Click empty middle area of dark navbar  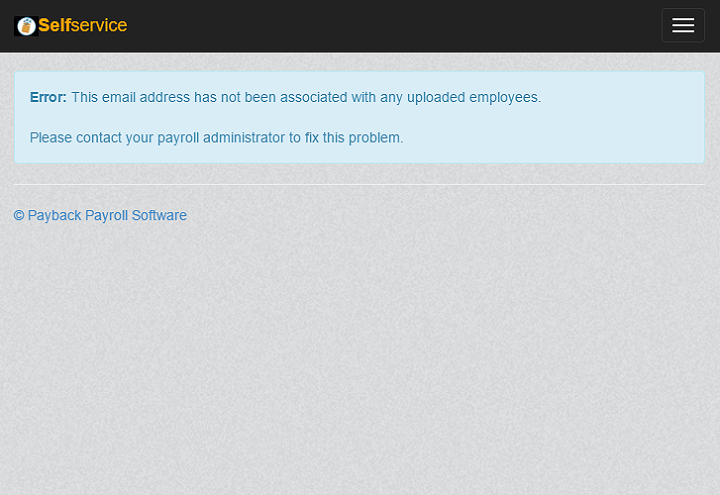400,26
